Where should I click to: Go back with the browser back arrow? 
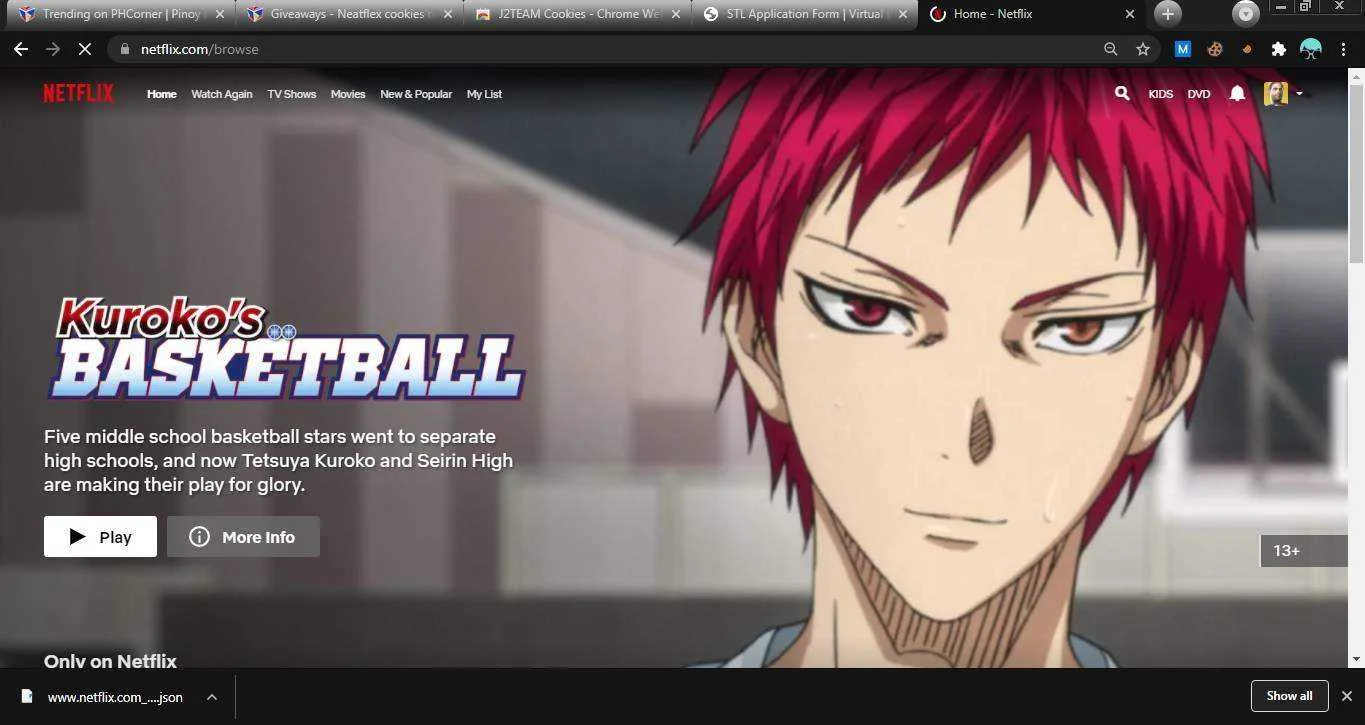click(x=21, y=49)
